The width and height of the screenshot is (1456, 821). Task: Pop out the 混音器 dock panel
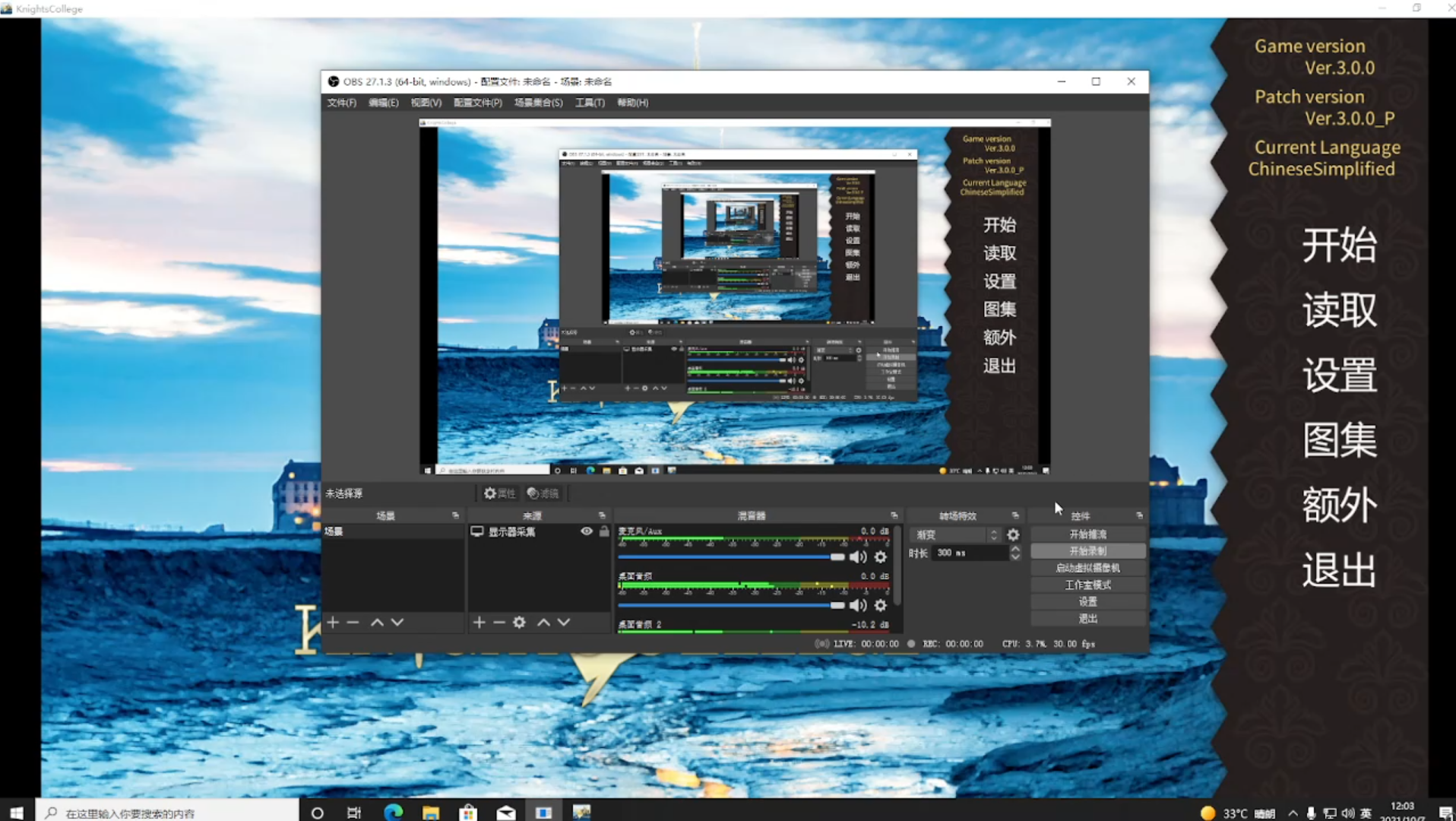pos(894,515)
